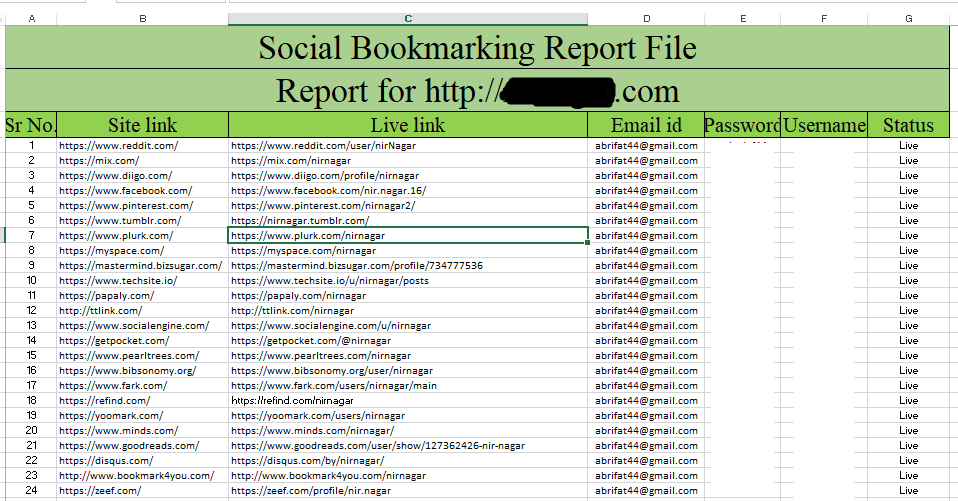Open the https://www.diigo.com/ site link
Viewport: 958px width, 501px height.
[x=115, y=175]
